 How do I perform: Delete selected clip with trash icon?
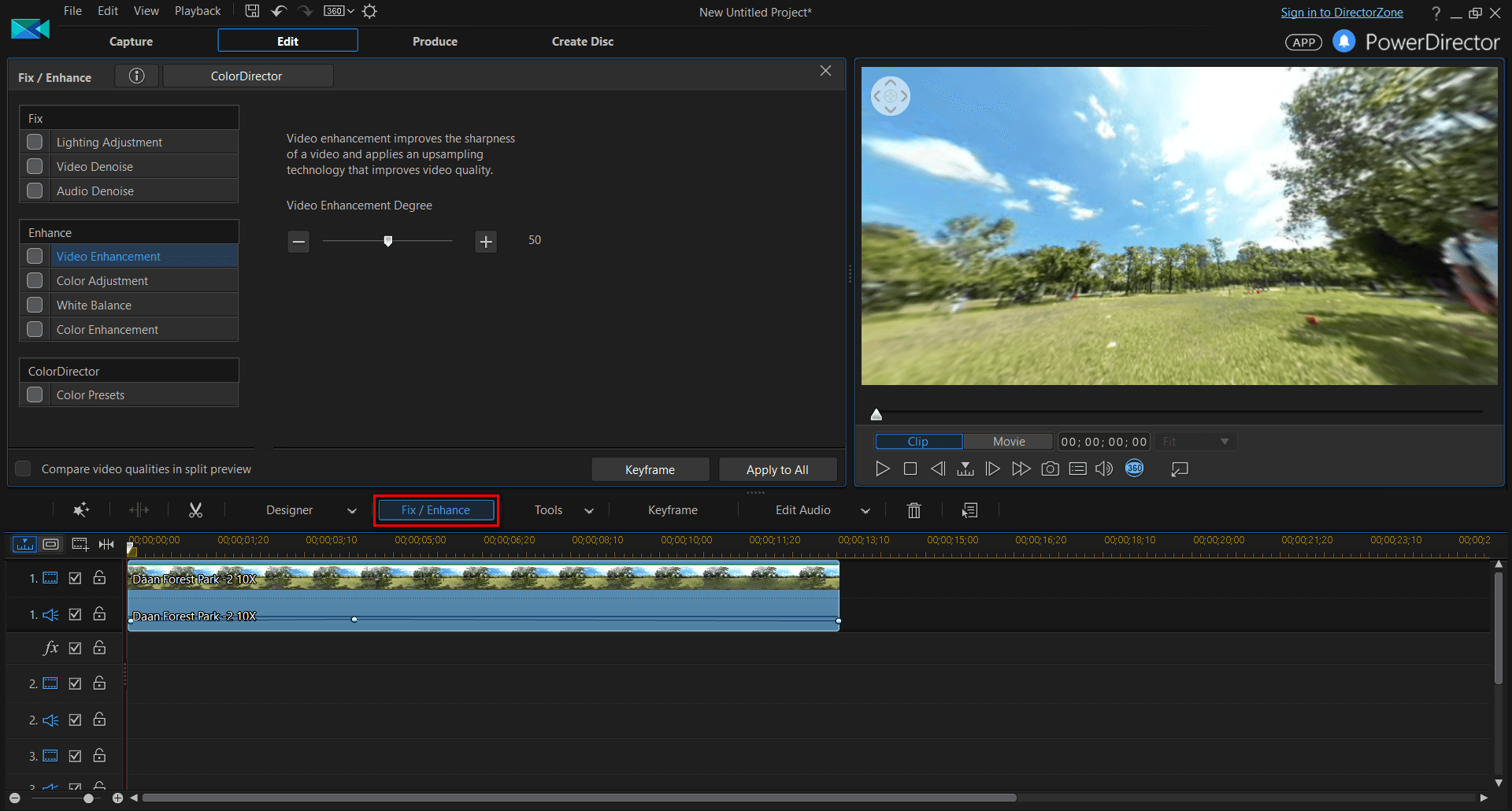coord(913,510)
